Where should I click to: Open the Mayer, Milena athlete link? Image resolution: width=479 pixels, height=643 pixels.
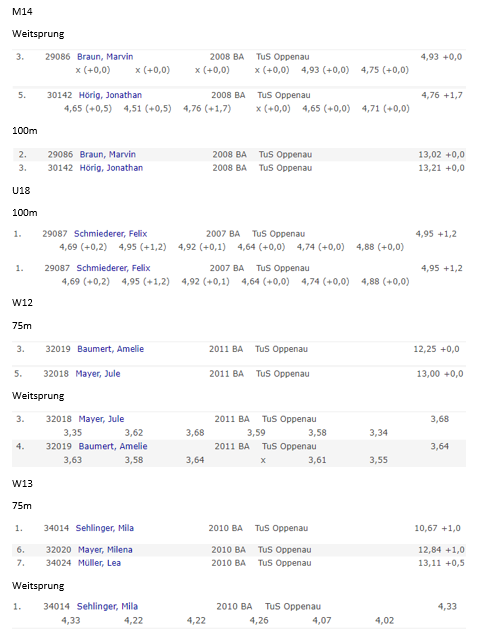pyautogui.click(x=105, y=550)
